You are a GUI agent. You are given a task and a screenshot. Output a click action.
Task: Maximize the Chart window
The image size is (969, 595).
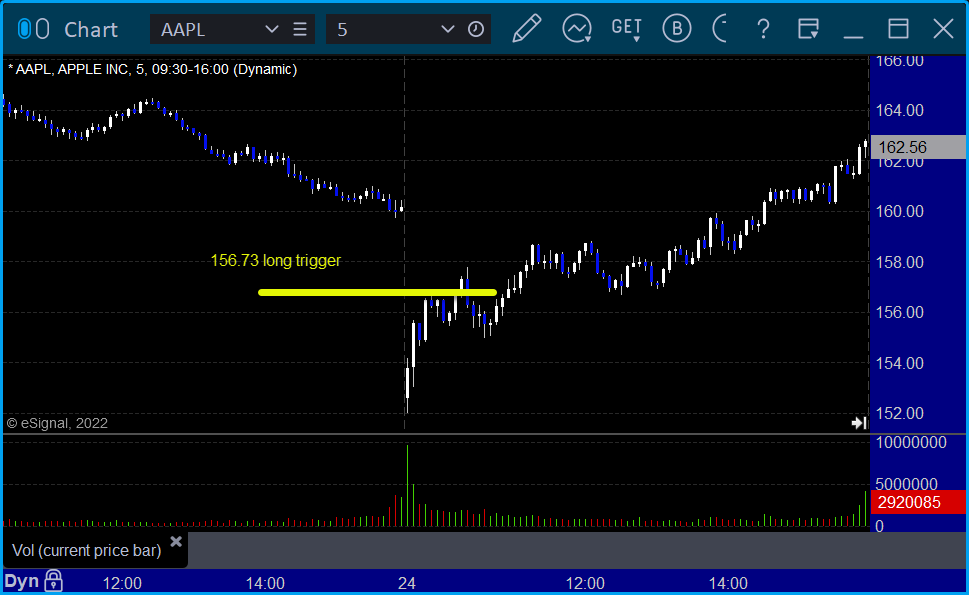[898, 29]
